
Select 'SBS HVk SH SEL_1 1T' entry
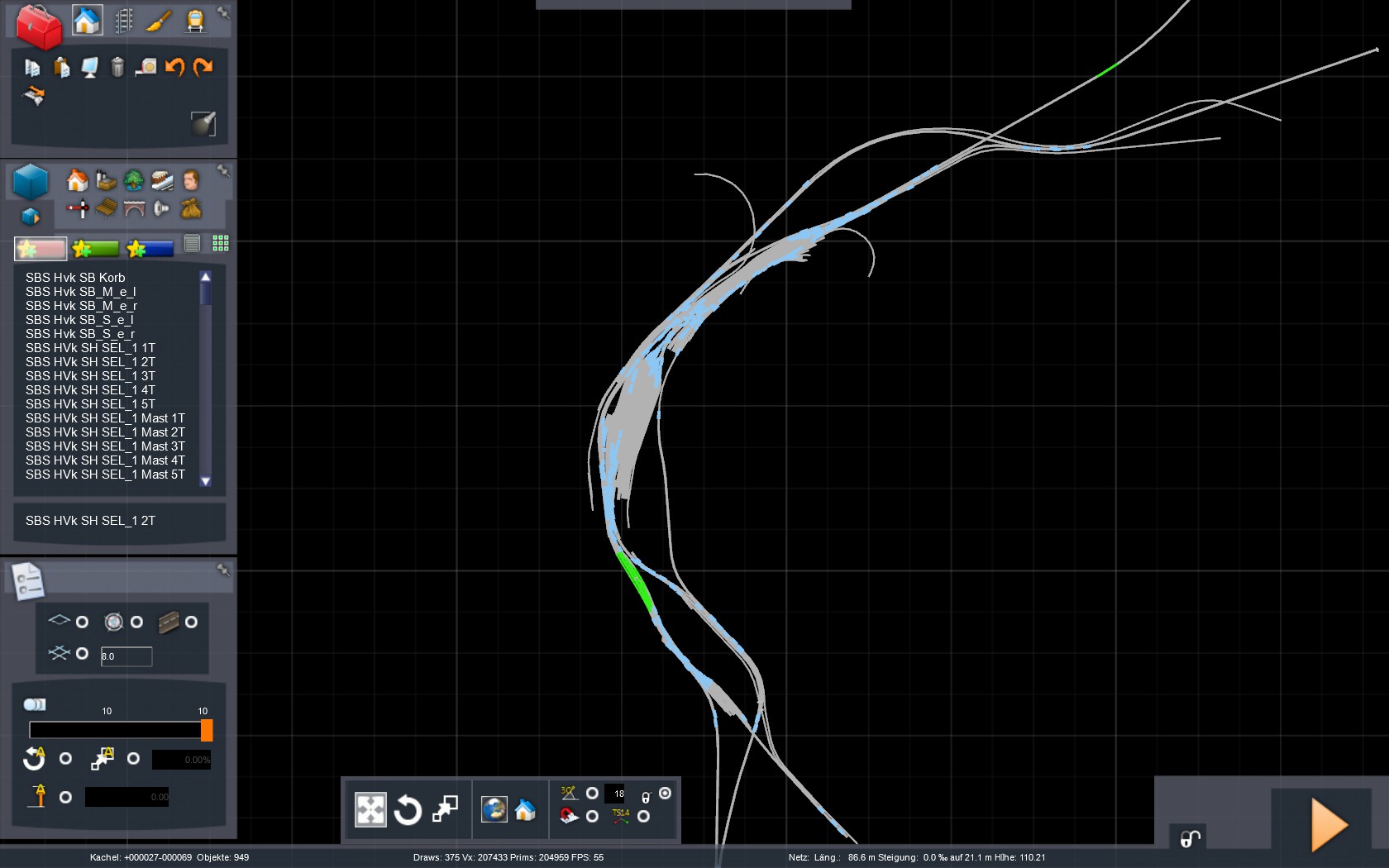click(x=90, y=348)
